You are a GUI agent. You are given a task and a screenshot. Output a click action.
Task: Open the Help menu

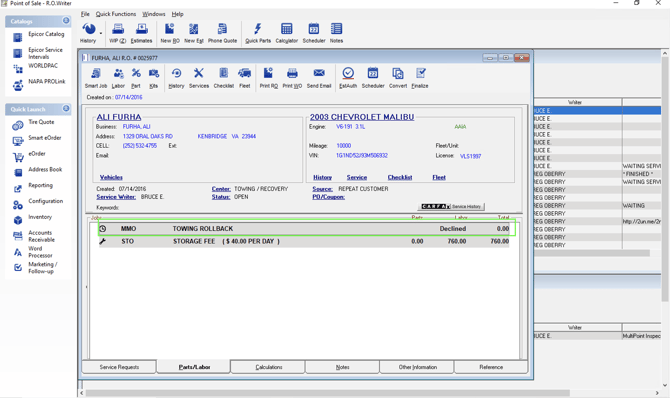tap(178, 14)
